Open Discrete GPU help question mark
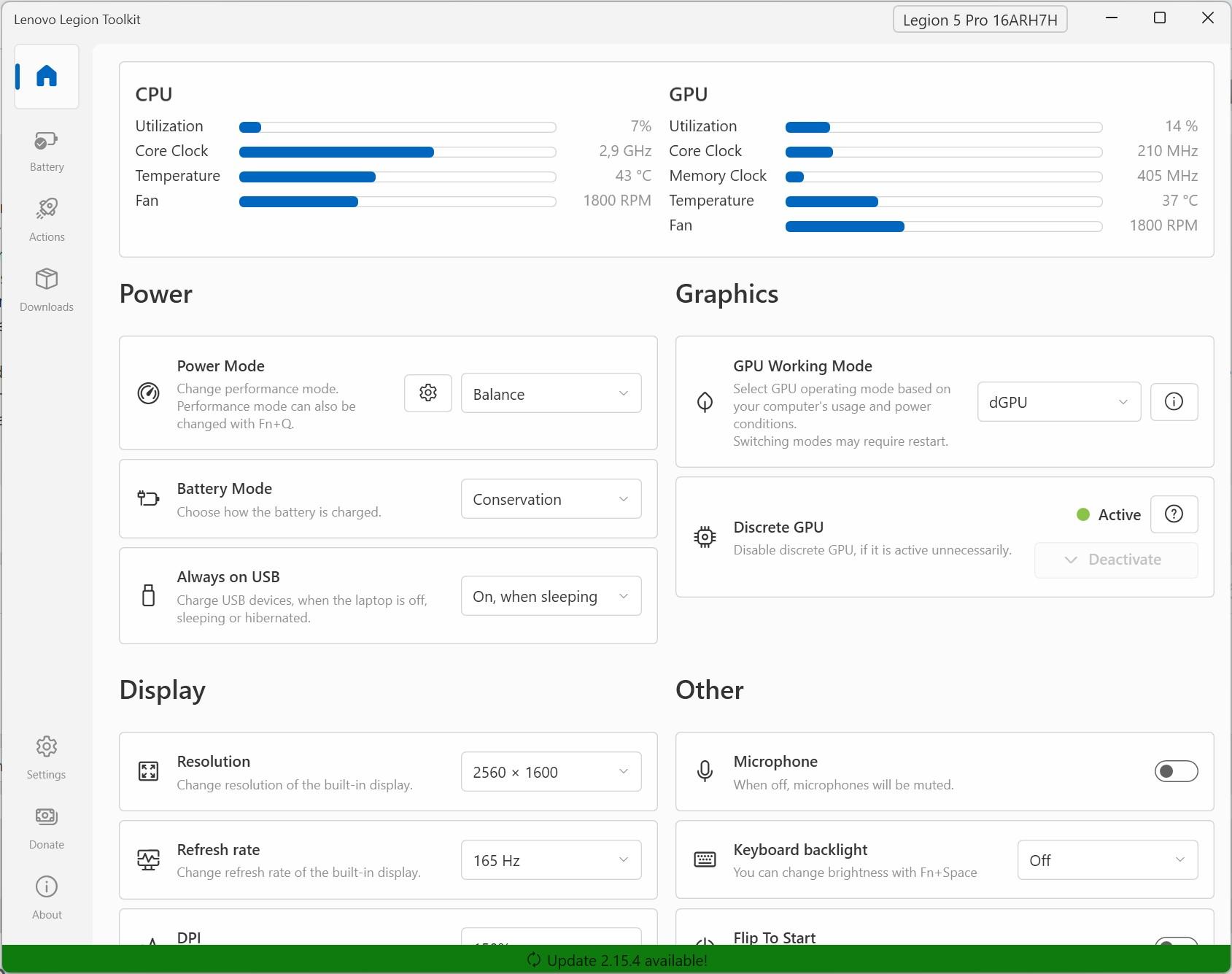 click(x=1174, y=514)
